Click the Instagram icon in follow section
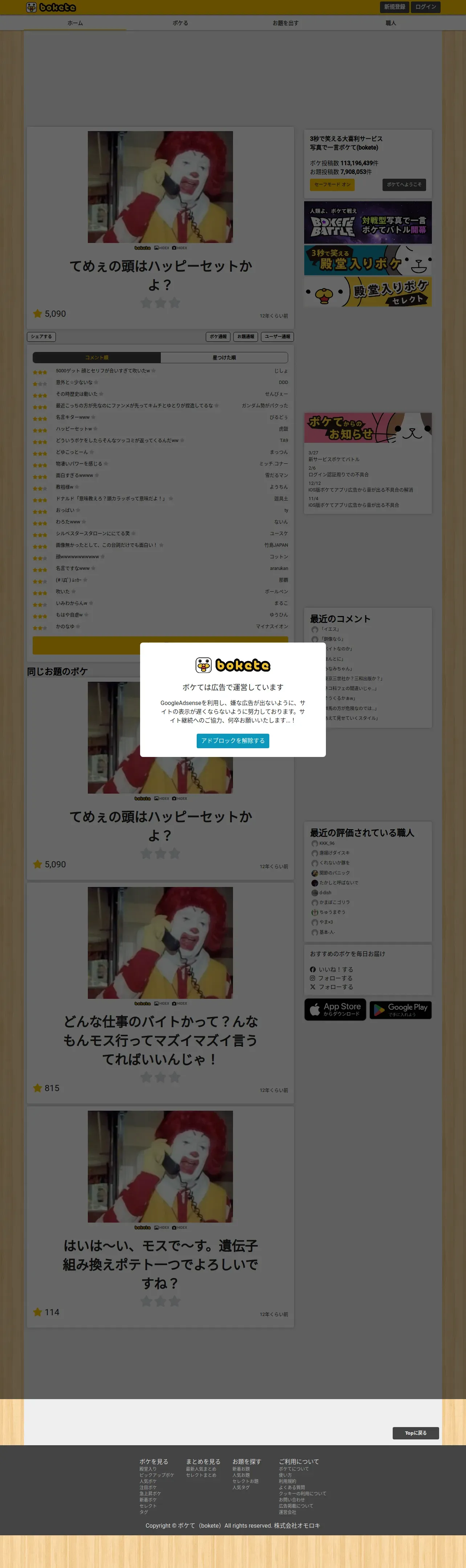This screenshot has height=1568, width=466. coord(313,978)
